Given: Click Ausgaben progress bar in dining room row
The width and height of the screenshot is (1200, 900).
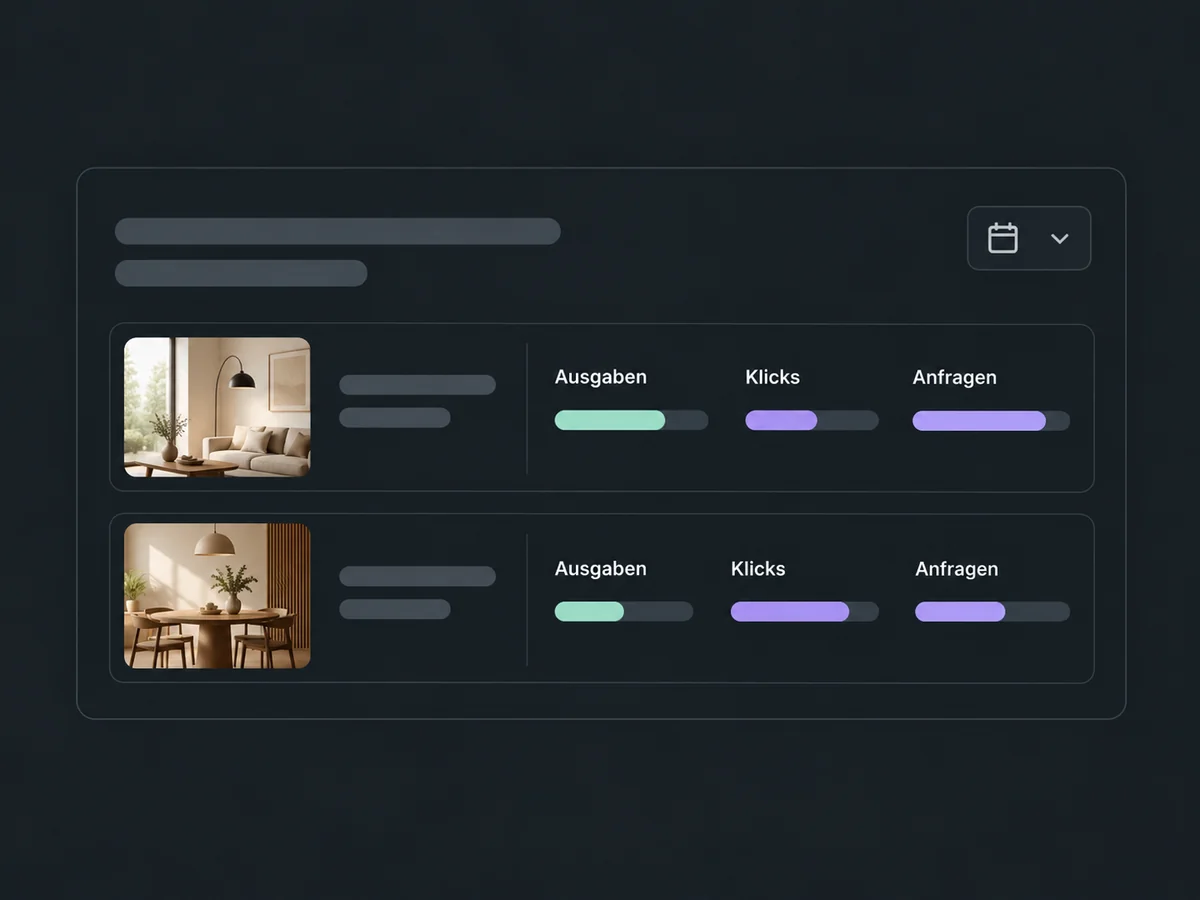Looking at the screenshot, I should (624, 611).
